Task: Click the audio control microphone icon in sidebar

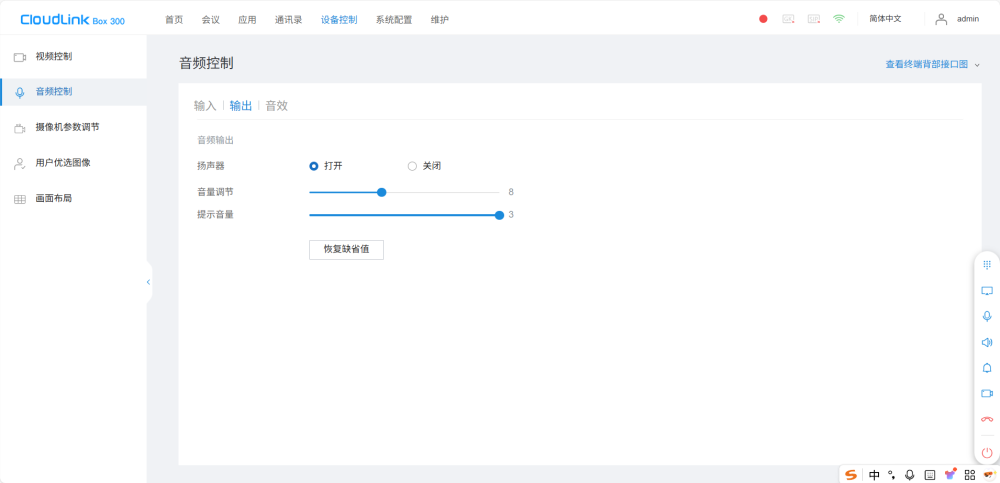Action: click(x=20, y=93)
